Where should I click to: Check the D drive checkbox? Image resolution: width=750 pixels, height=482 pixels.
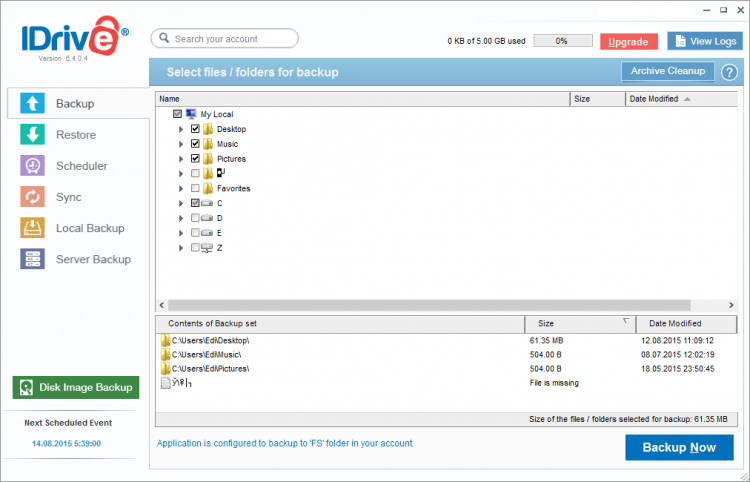(x=195, y=218)
